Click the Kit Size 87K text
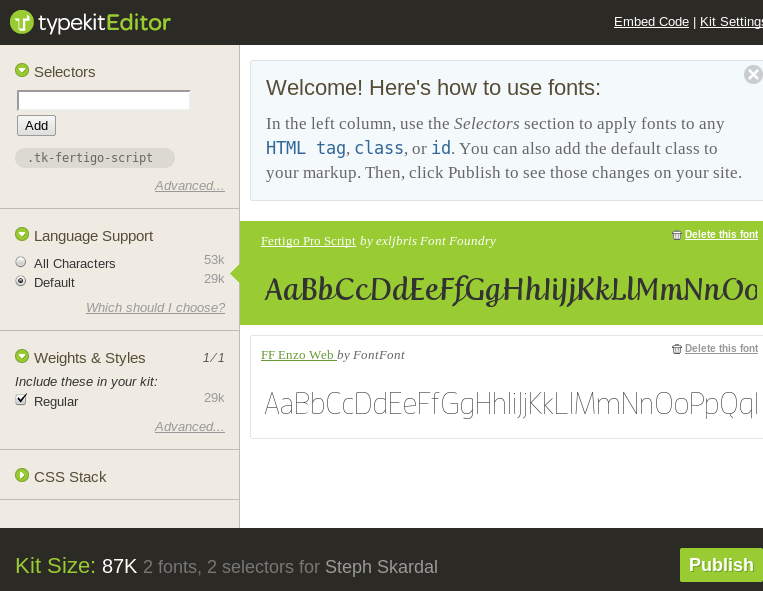This screenshot has width=763, height=591. tap(76, 566)
